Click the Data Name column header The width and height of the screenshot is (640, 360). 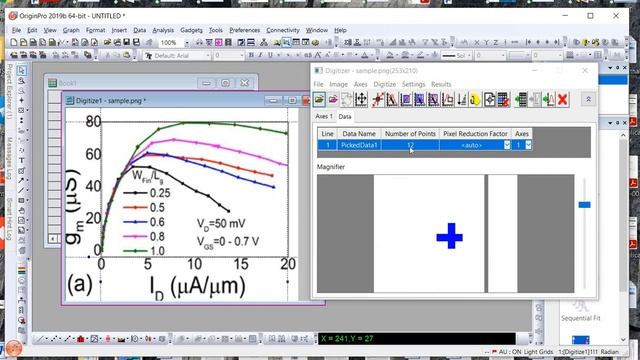[x=359, y=133]
